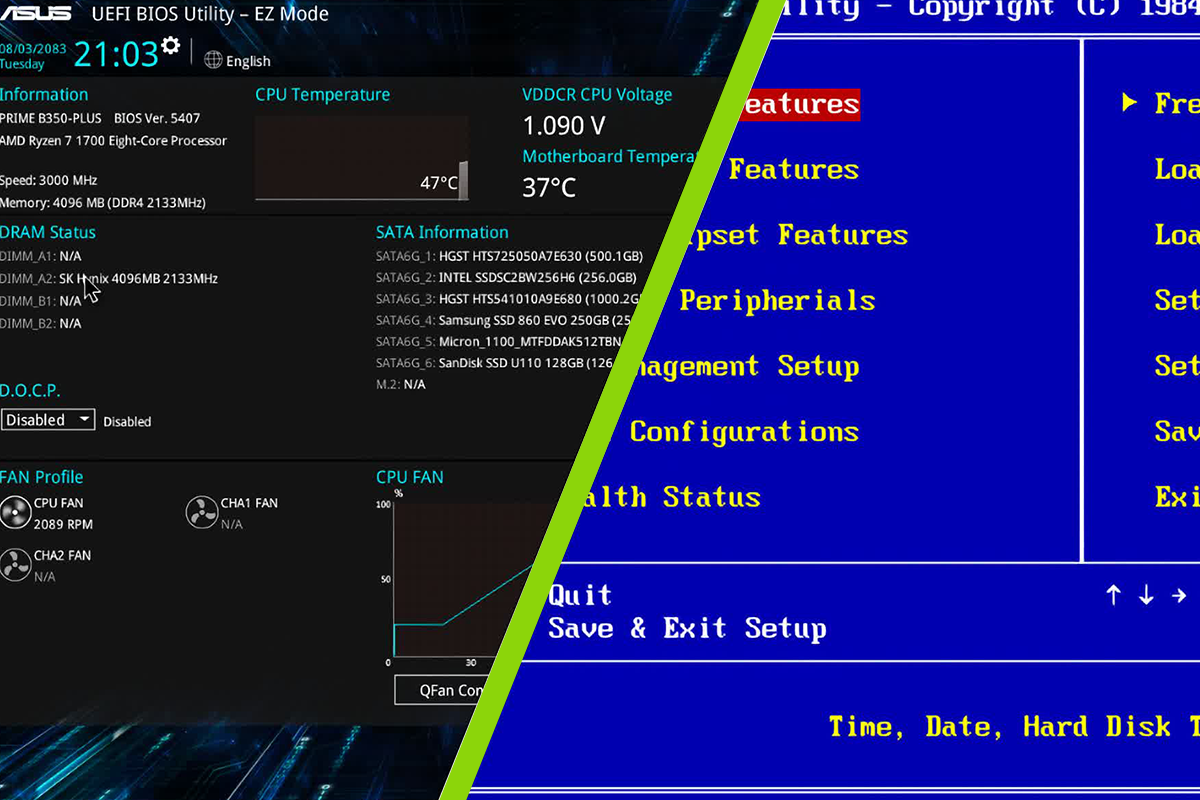Select DIMM_A1 N/A row
The image size is (1200, 800).
(x=41, y=256)
